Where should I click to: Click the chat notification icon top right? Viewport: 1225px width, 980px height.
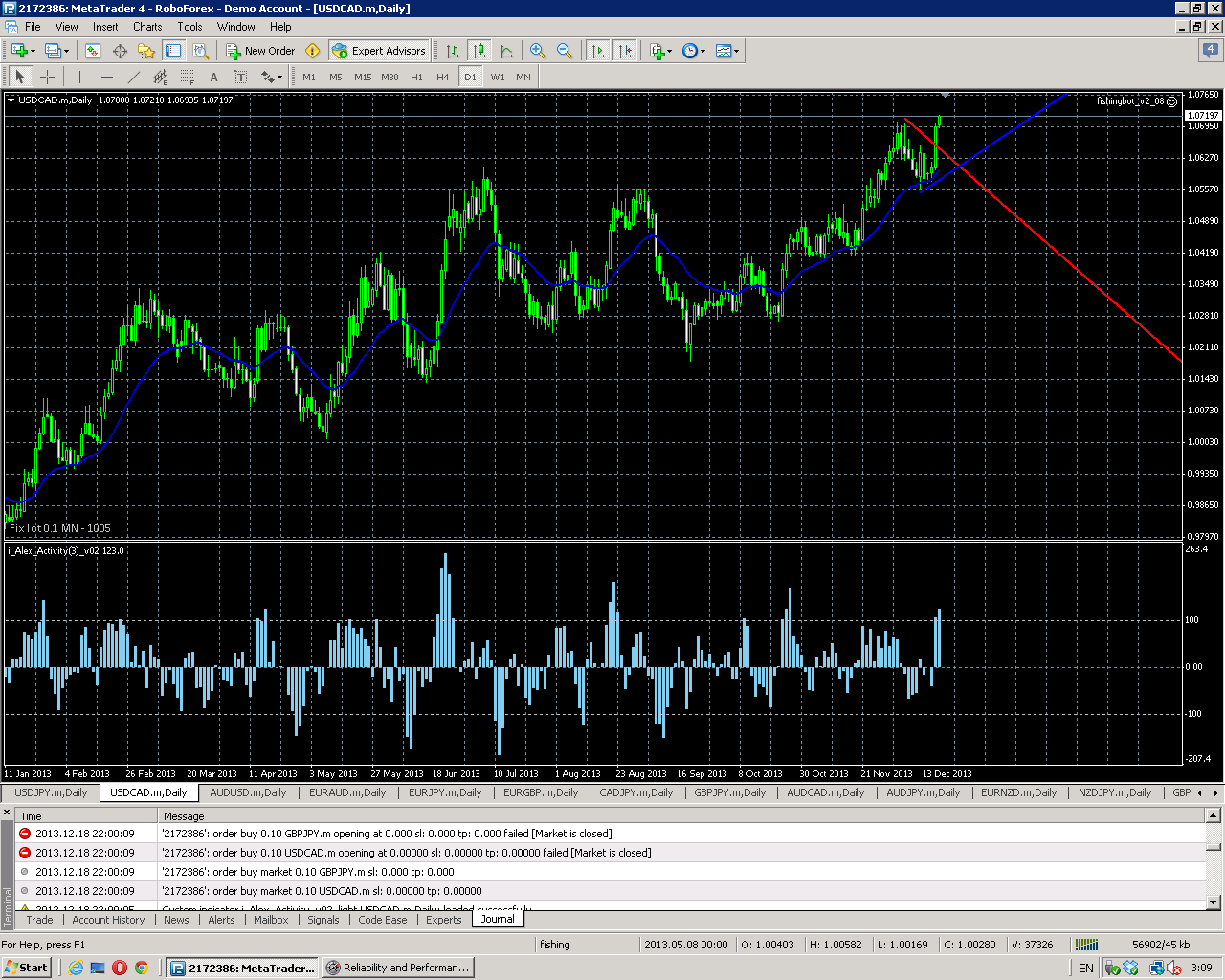[1211, 50]
